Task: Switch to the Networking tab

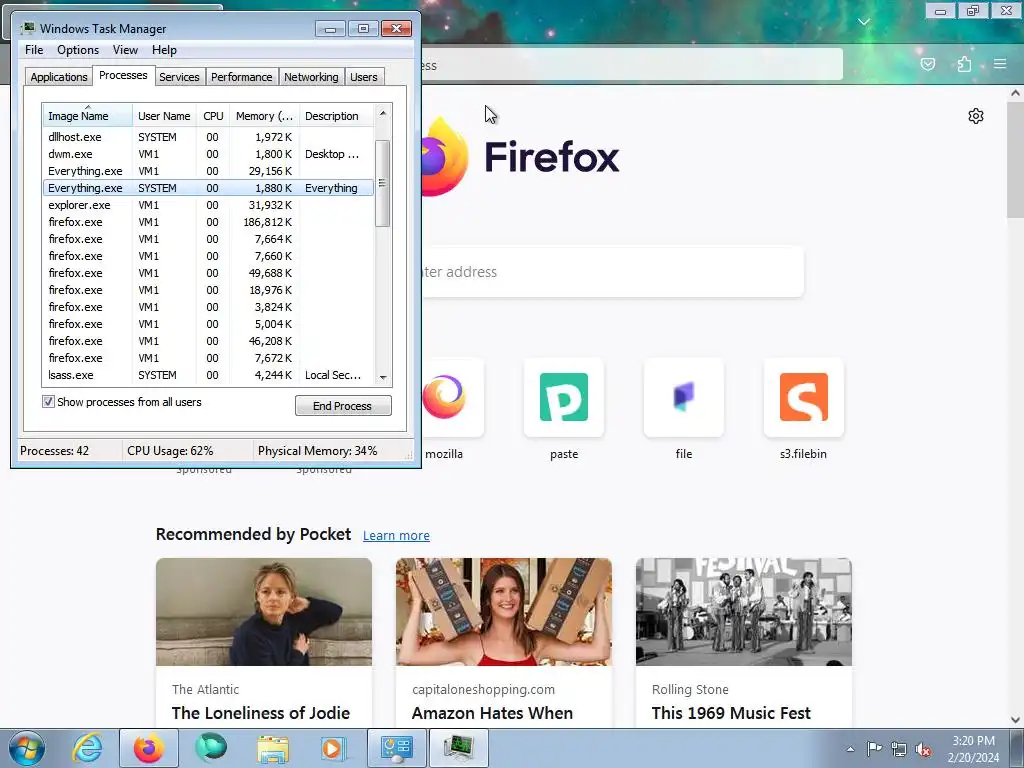Action: click(x=311, y=77)
